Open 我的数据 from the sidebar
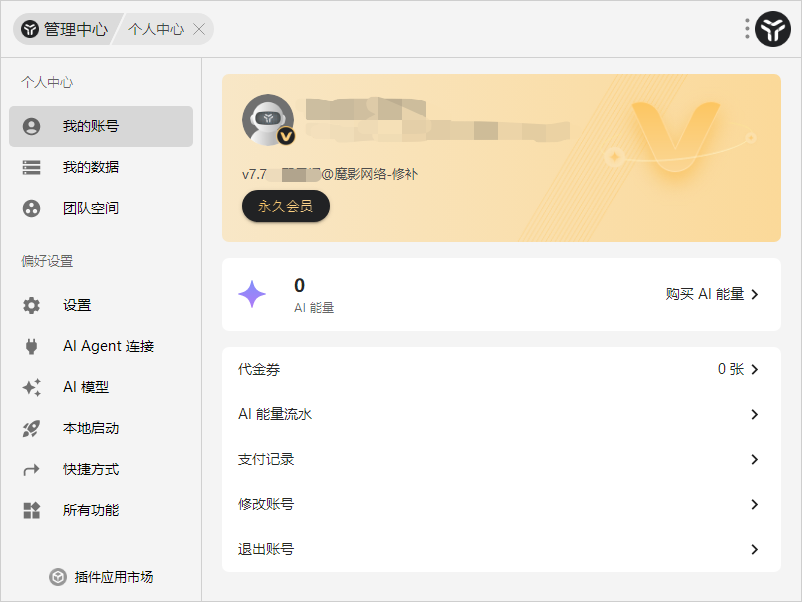This screenshot has height=602, width=802. 100,167
